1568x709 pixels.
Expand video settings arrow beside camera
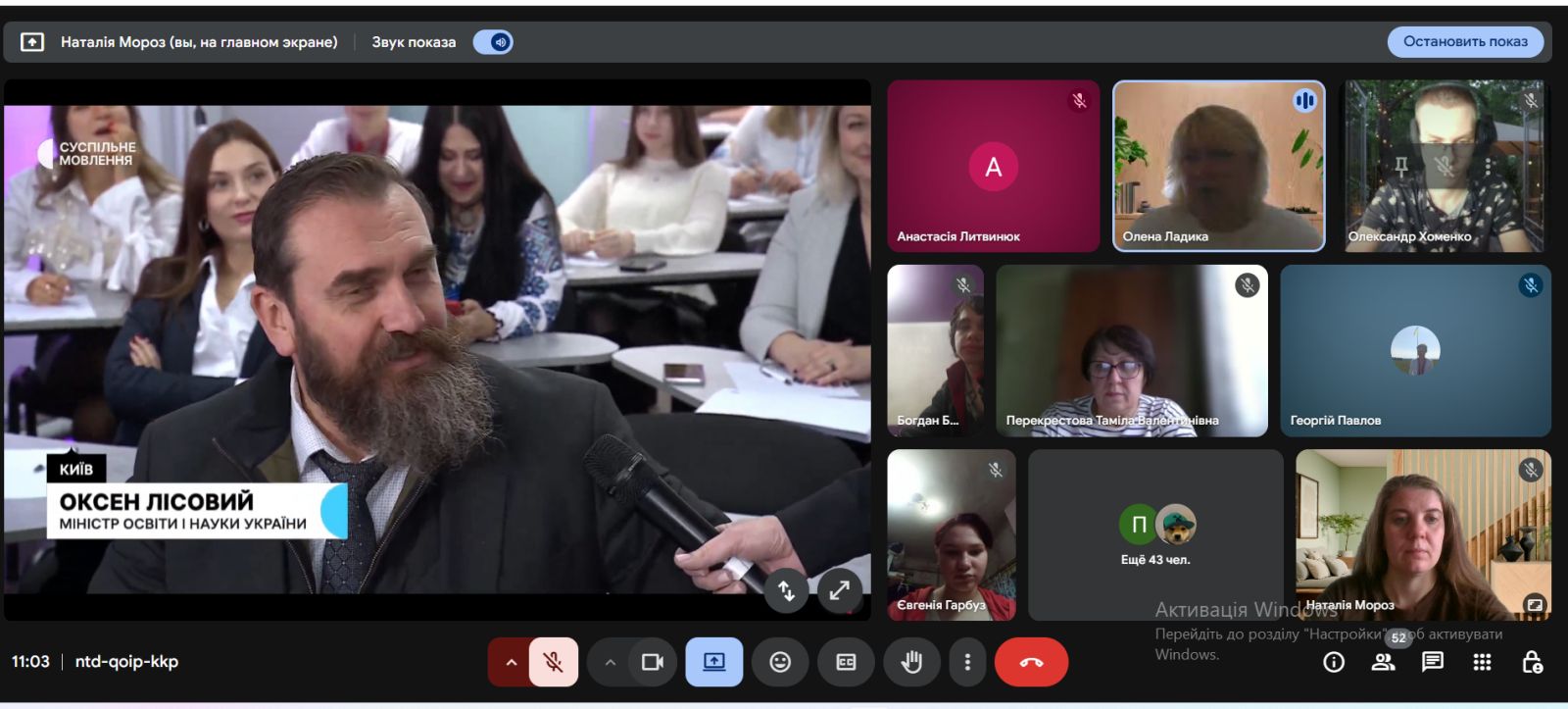pos(610,662)
